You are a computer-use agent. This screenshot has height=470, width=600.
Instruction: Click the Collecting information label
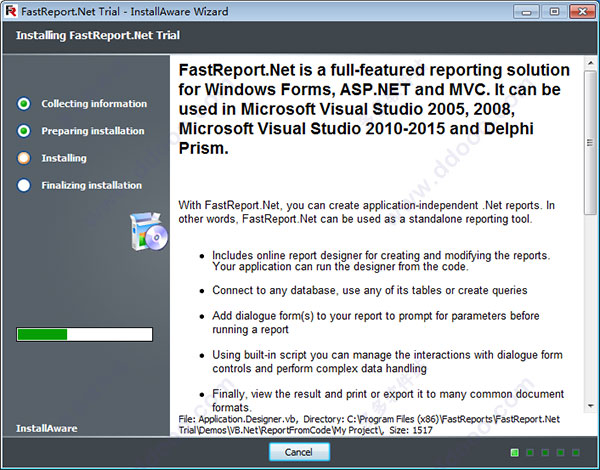[94, 104]
